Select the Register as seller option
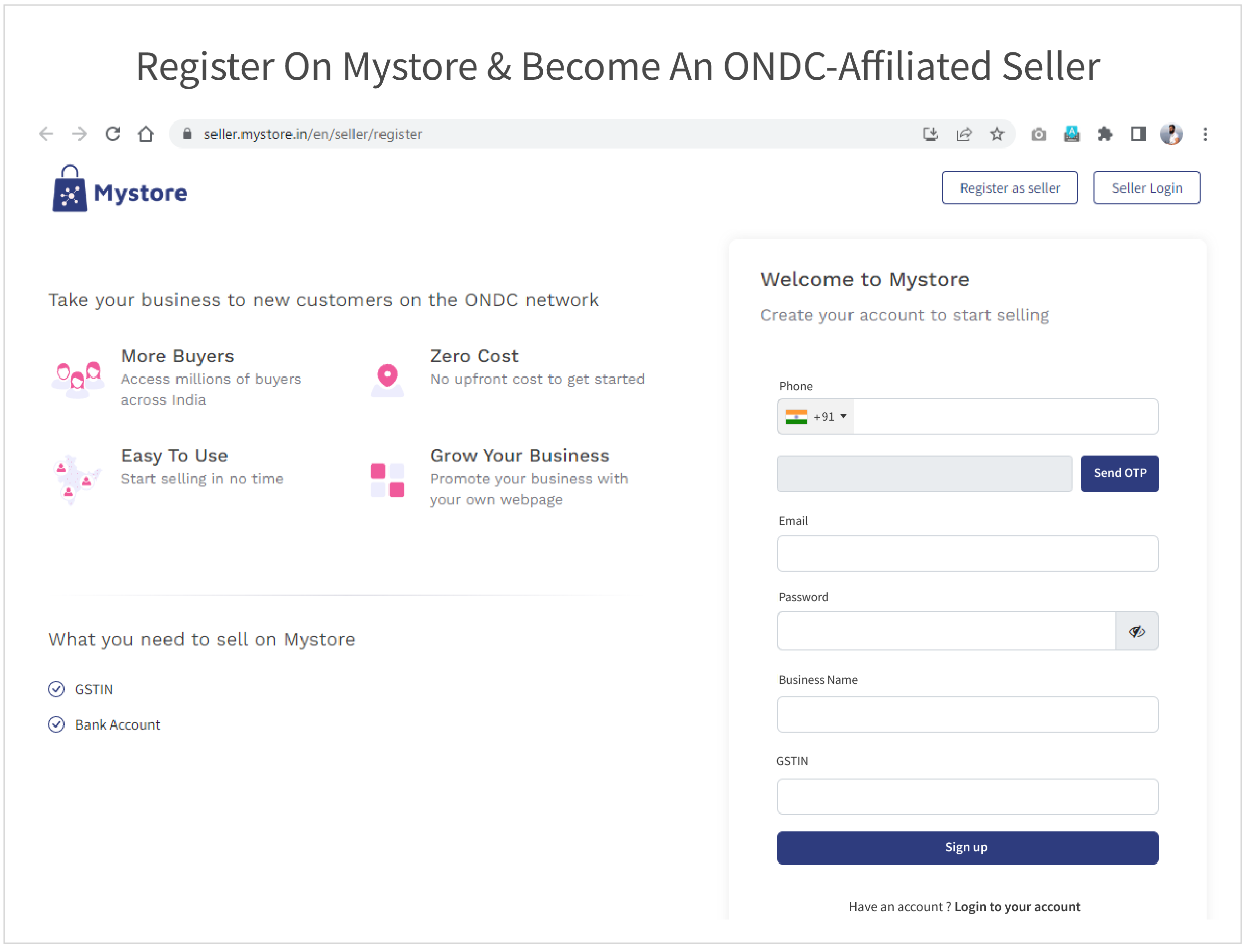Image resolution: width=1246 pixels, height=952 pixels. click(1010, 187)
